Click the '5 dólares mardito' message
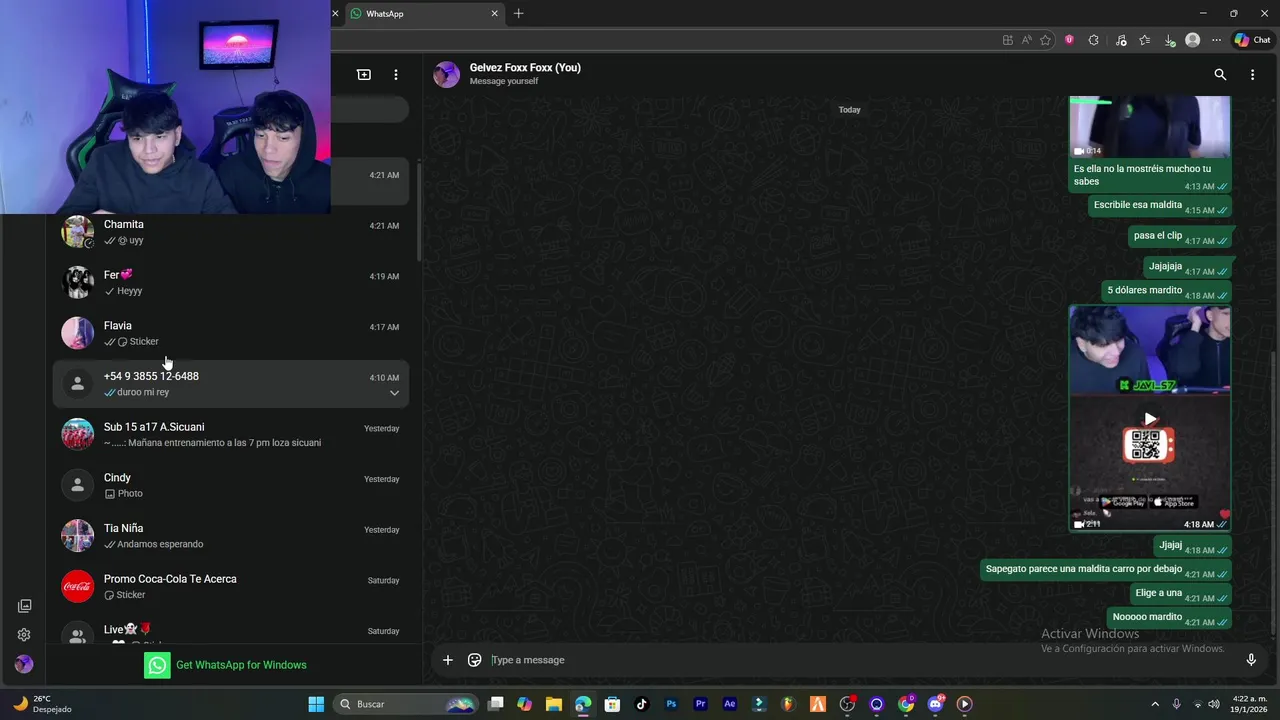Screen dimensions: 1280x720 (x=1167, y=291)
